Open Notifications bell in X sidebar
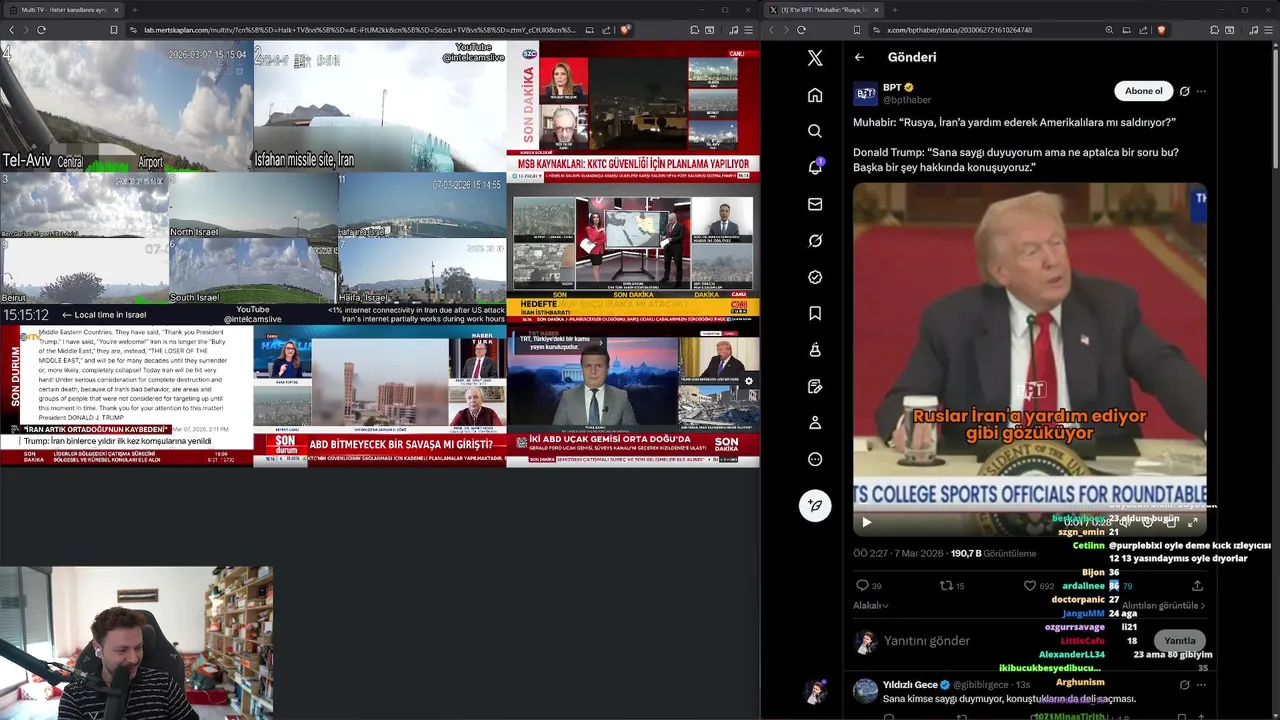 coord(815,167)
